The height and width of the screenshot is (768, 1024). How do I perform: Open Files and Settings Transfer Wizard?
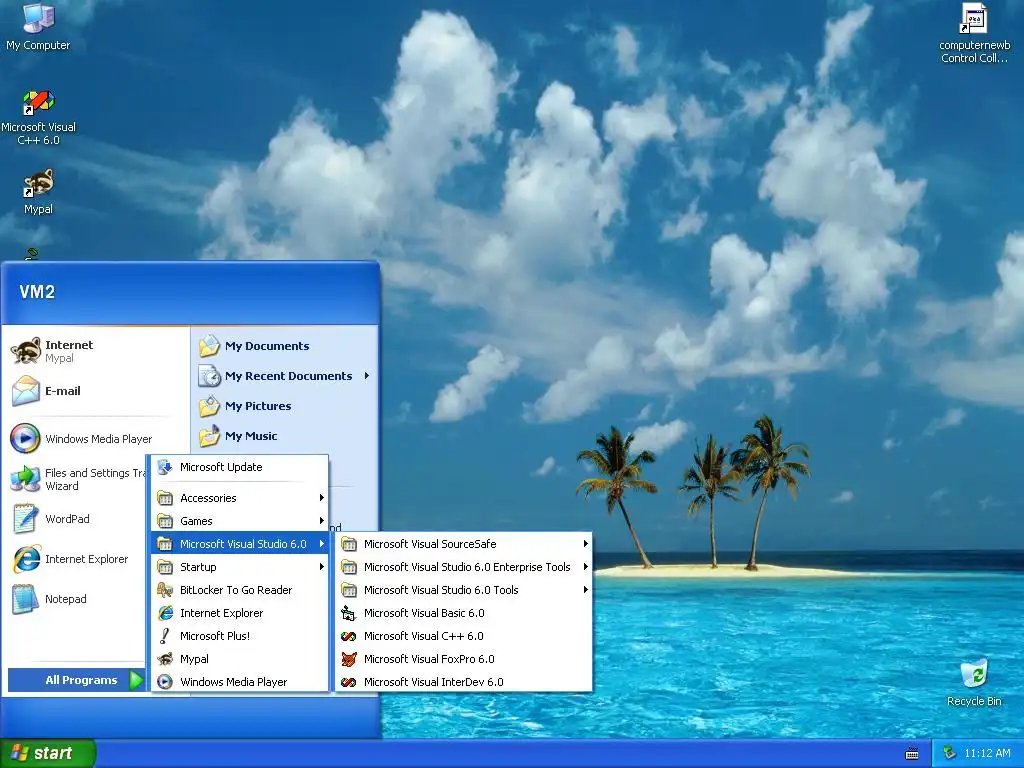(x=77, y=479)
